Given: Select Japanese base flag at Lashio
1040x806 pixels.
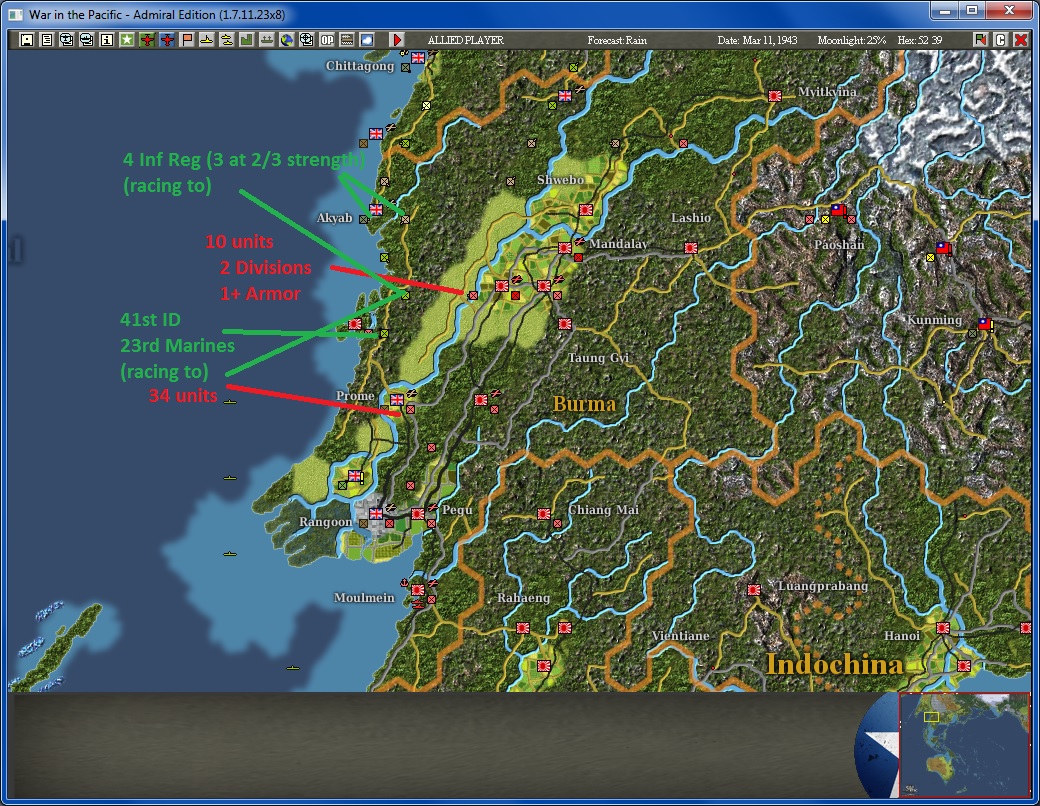Looking at the screenshot, I should [690, 247].
